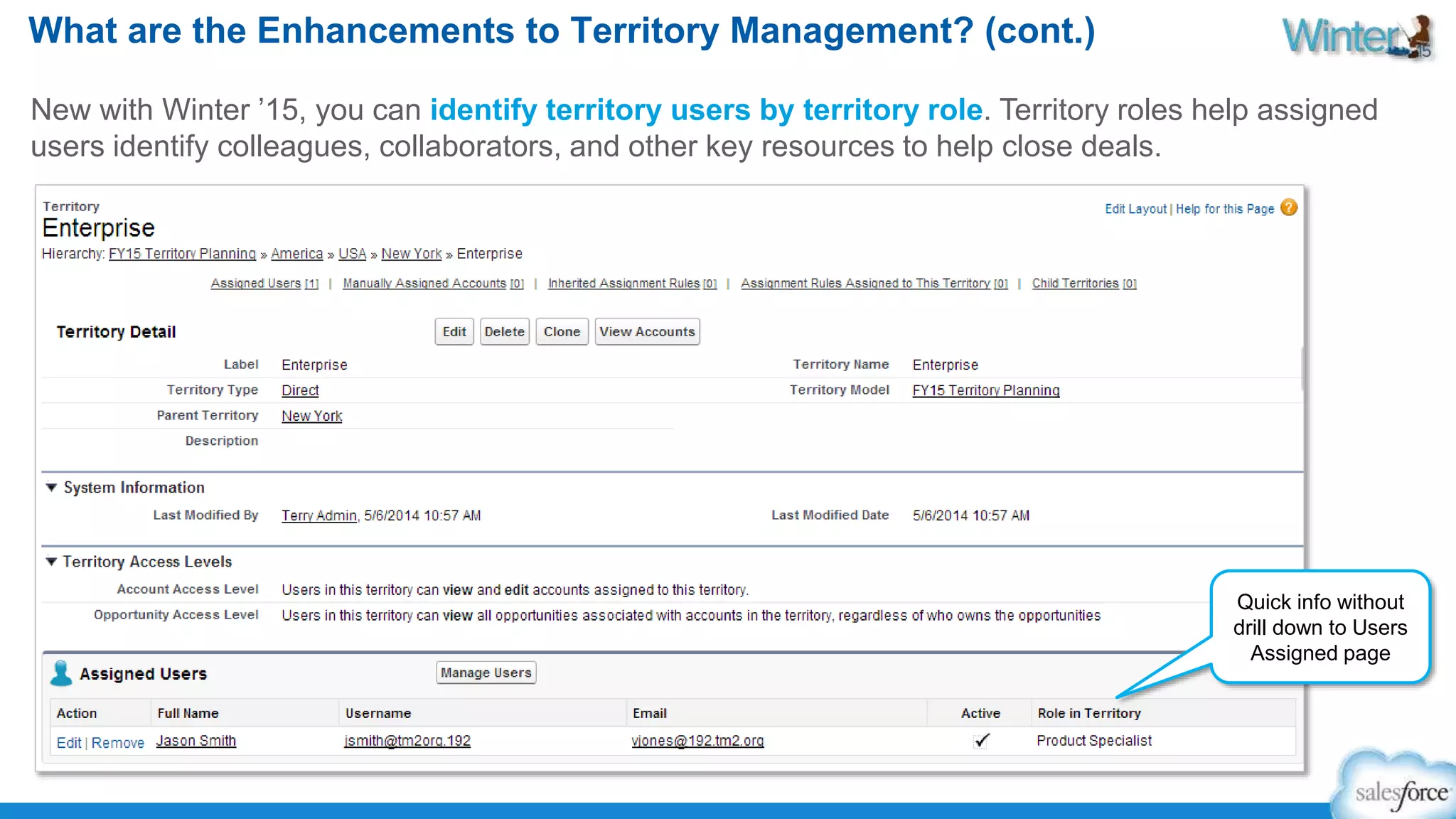Jump to Assigned Users [1] section

[x=264, y=283]
